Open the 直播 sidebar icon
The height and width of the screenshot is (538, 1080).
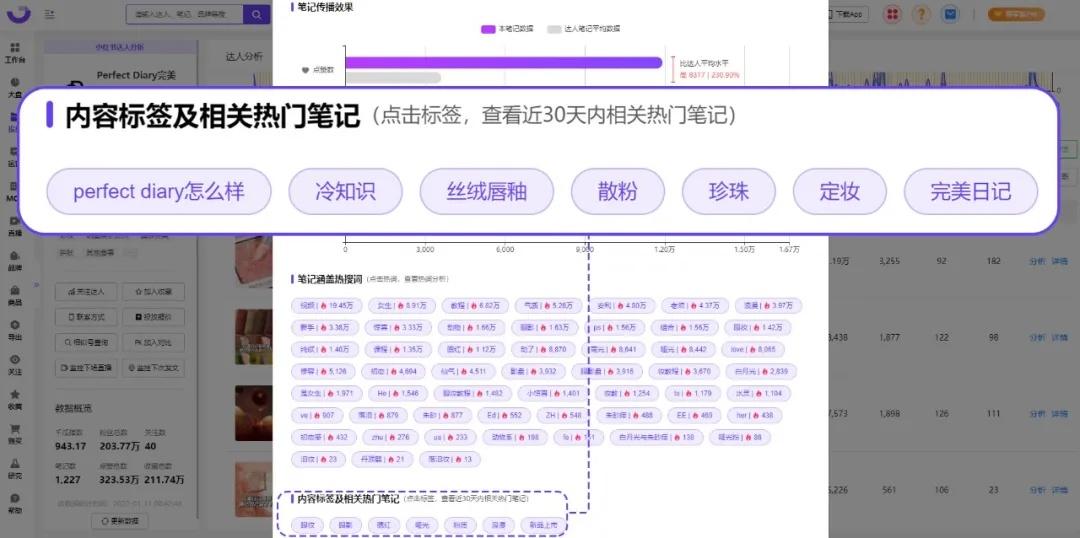pyautogui.click(x=14, y=225)
